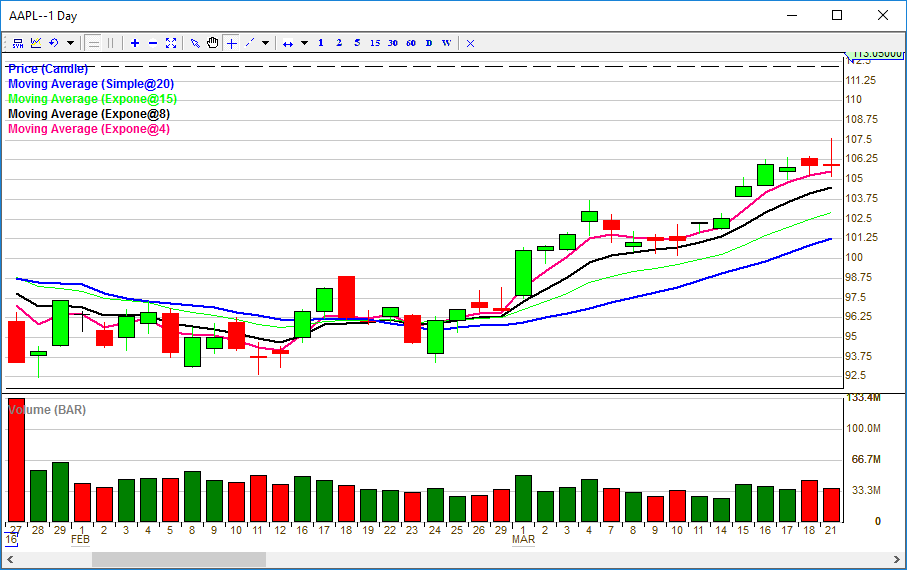Switch to daily (D) interval
Viewport: 907px width, 570px height.
pyautogui.click(x=429, y=43)
